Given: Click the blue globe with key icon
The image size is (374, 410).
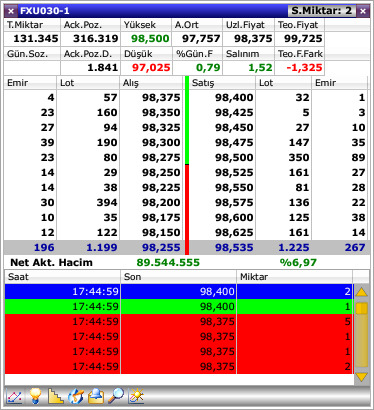Looking at the screenshot, I should coord(76,396).
